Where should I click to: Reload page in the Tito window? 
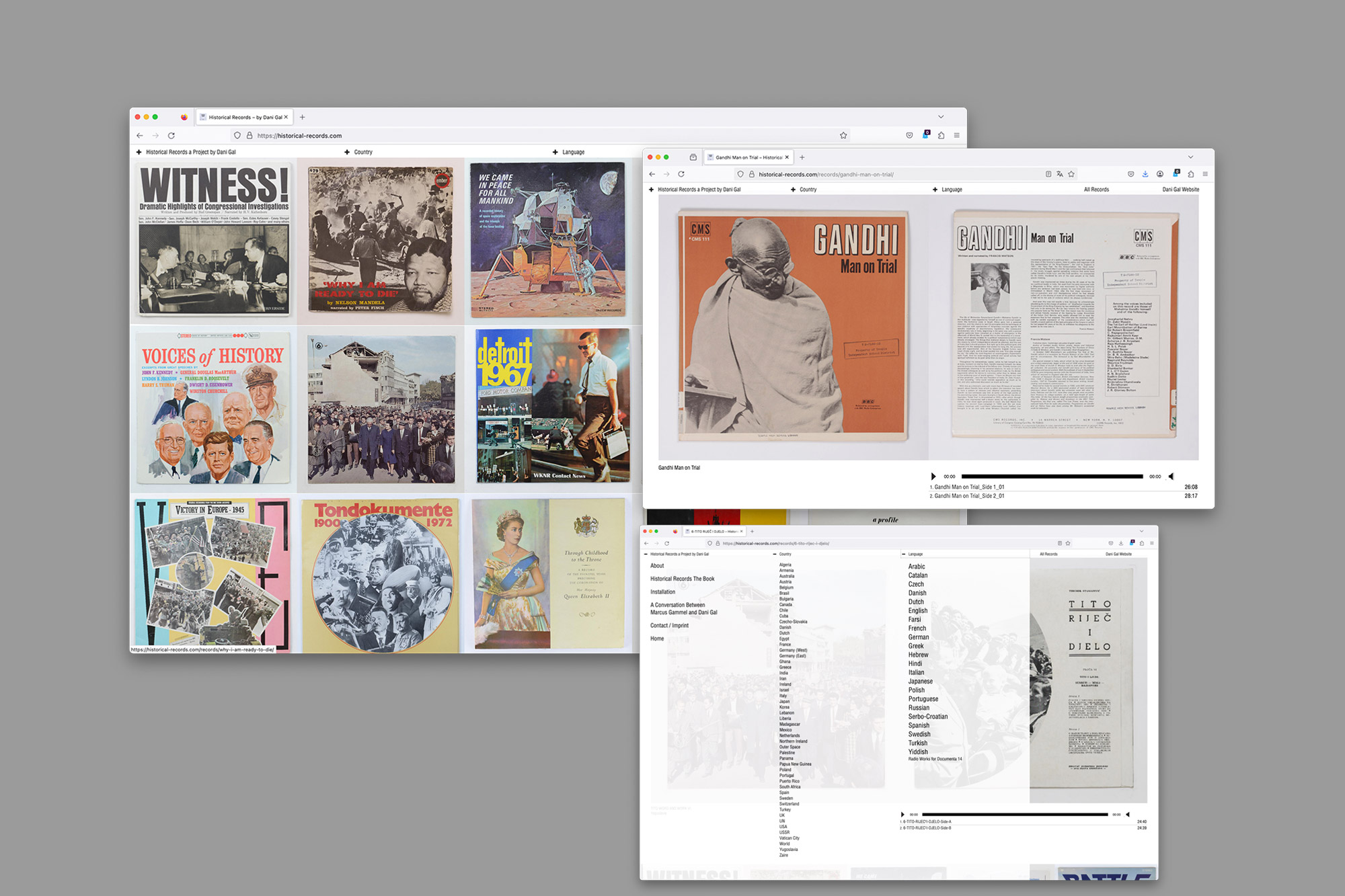[667, 543]
